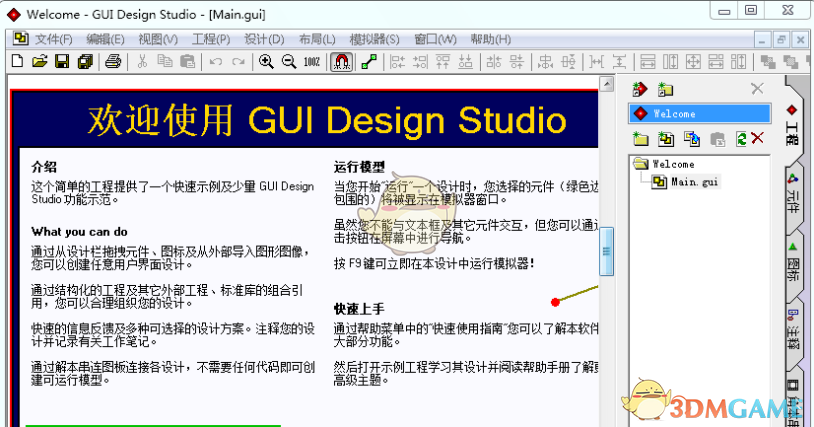Click the red connector endpoint dot
Image resolution: width=814 pixels, height=427 pixels.
point(555,302)
